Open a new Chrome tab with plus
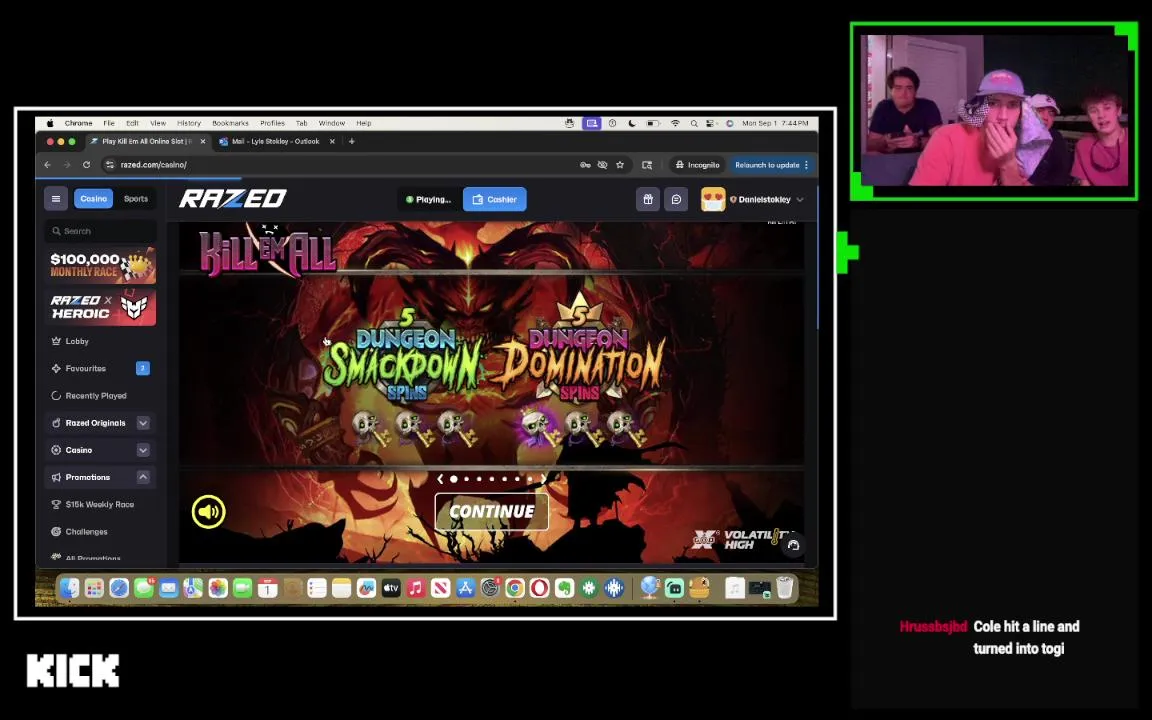 [x=352, y=141]
